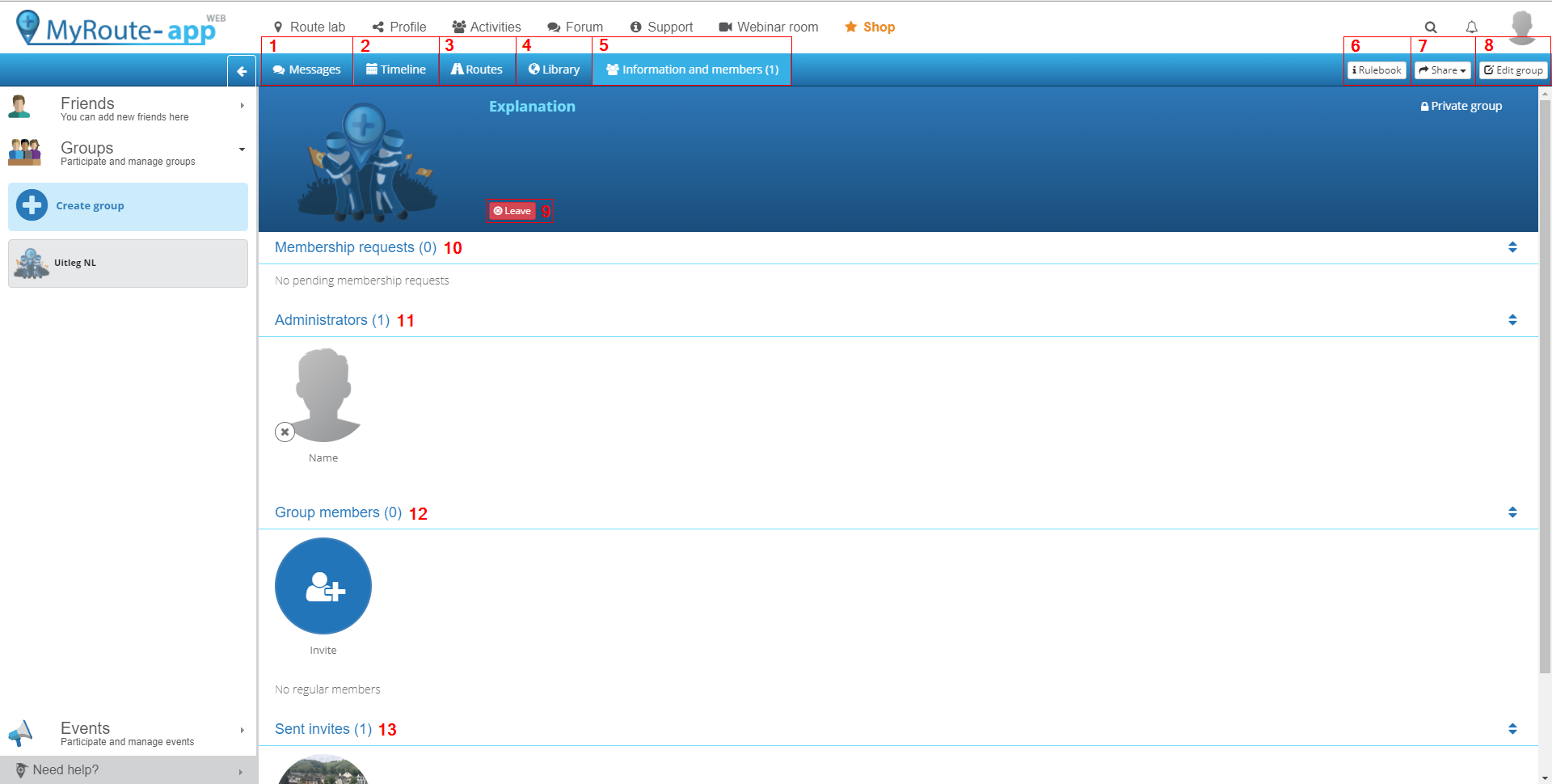
Task: Select Information and members tab
Action: pos(693,70)
